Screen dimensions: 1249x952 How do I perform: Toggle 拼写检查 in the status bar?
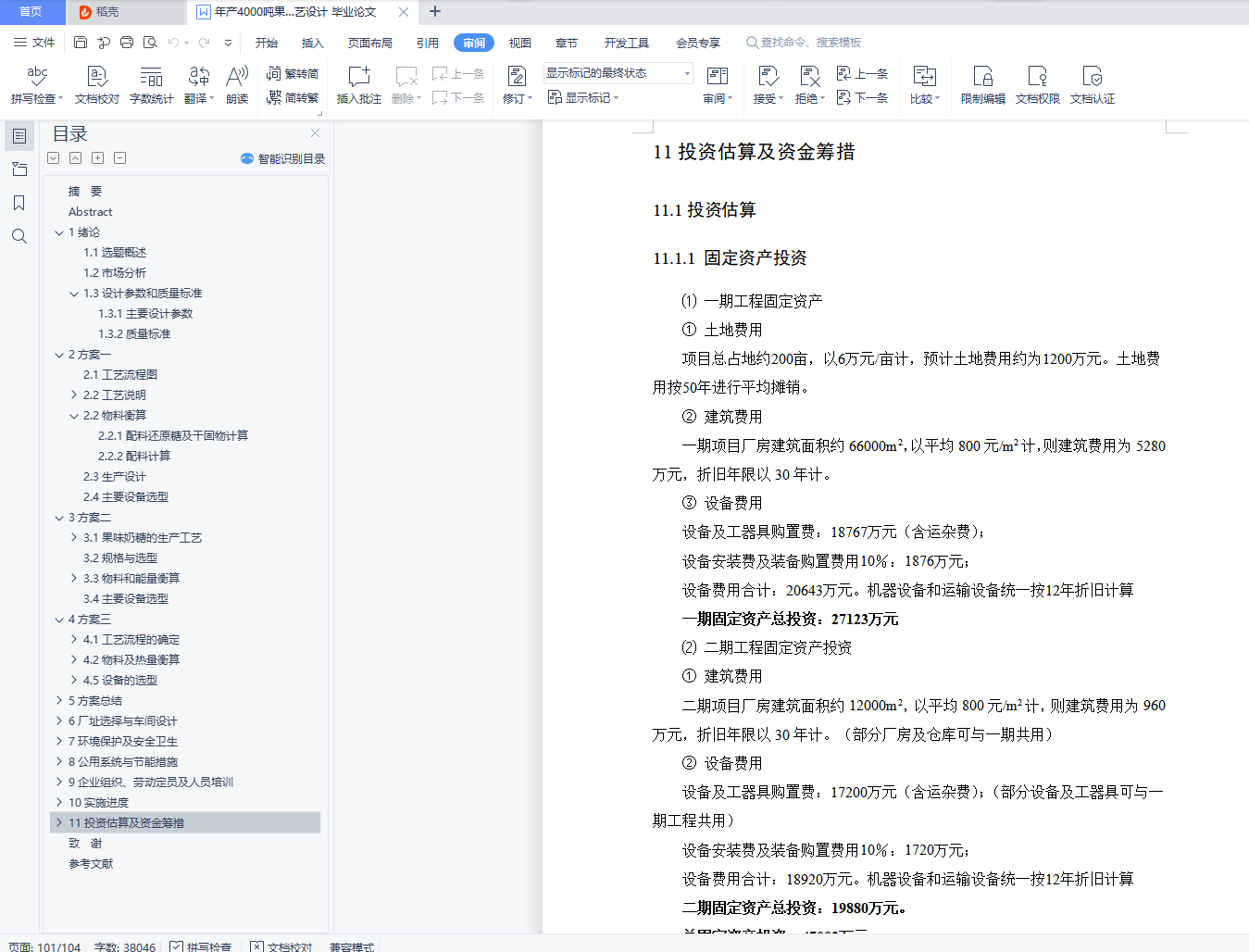click(201, 946)
